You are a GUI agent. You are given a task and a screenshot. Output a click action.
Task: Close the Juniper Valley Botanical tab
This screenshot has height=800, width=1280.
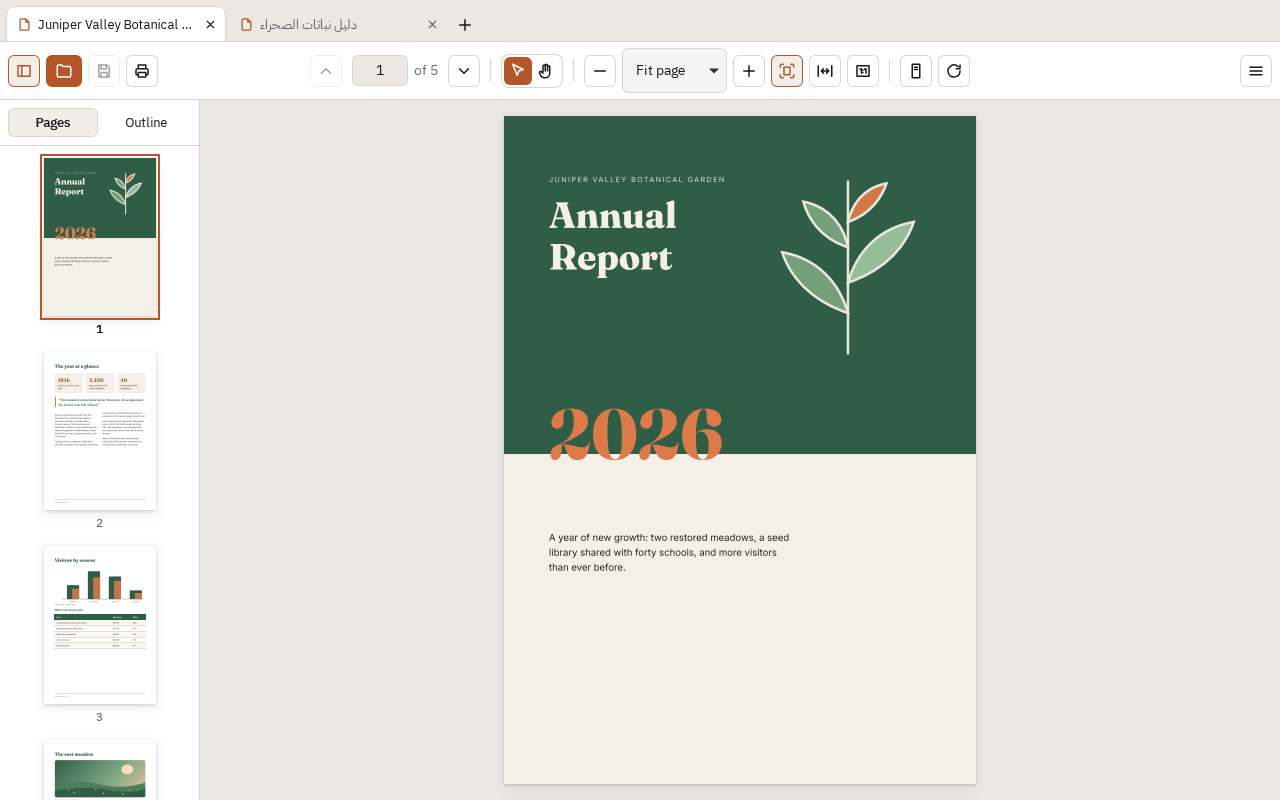[210, 24]
